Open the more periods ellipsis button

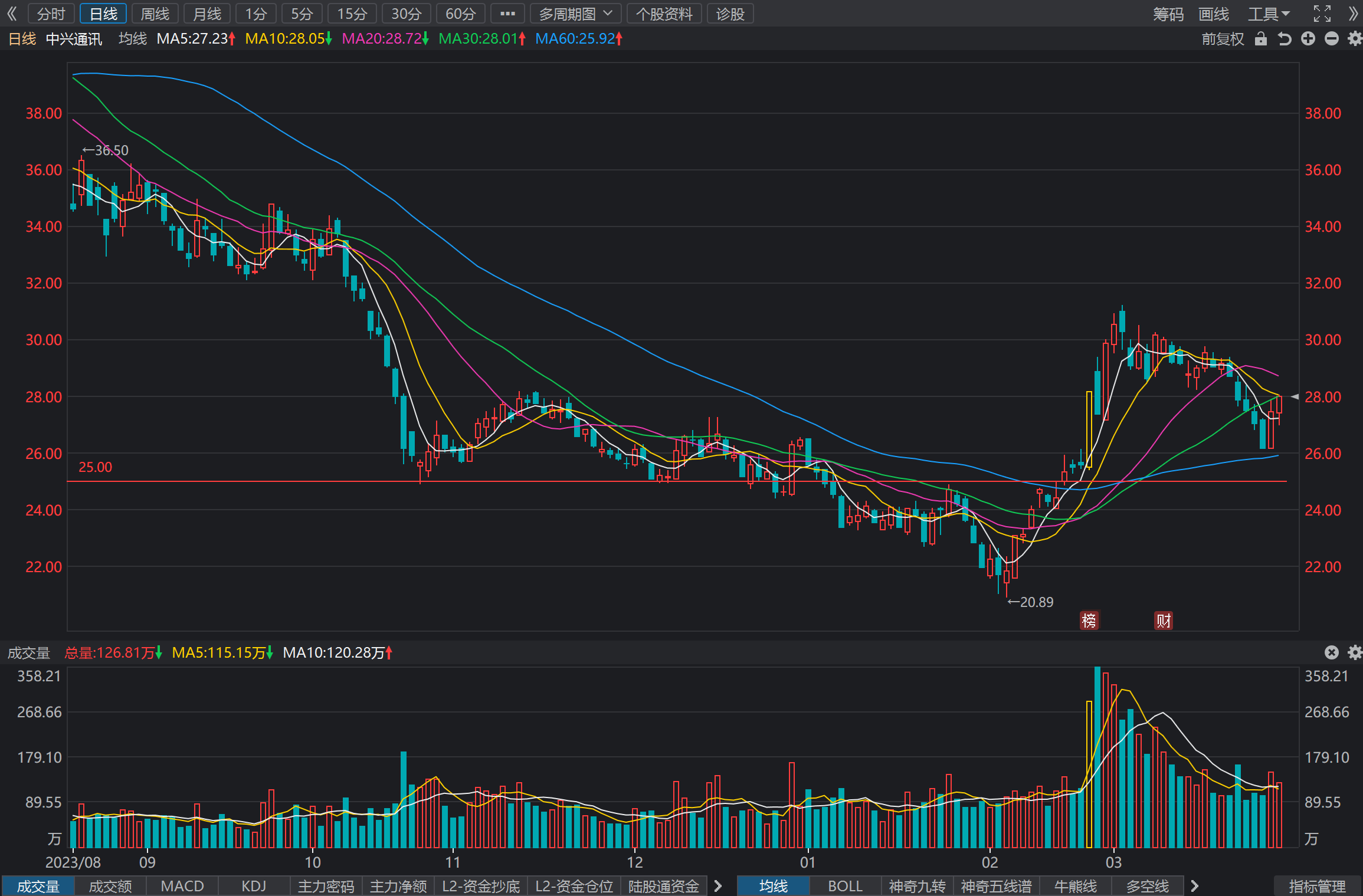(507, 14)
